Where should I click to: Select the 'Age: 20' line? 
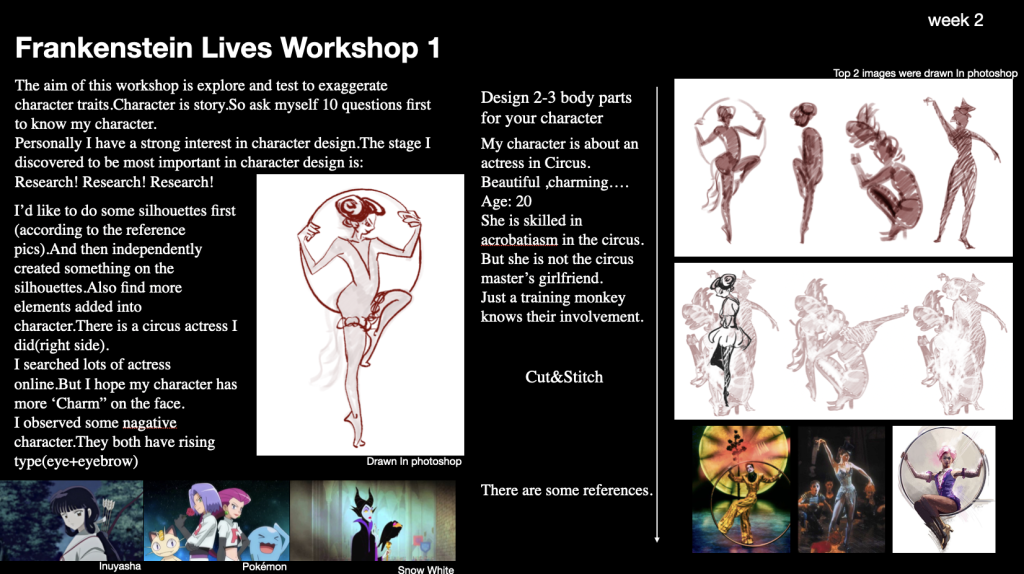(506, 201)
